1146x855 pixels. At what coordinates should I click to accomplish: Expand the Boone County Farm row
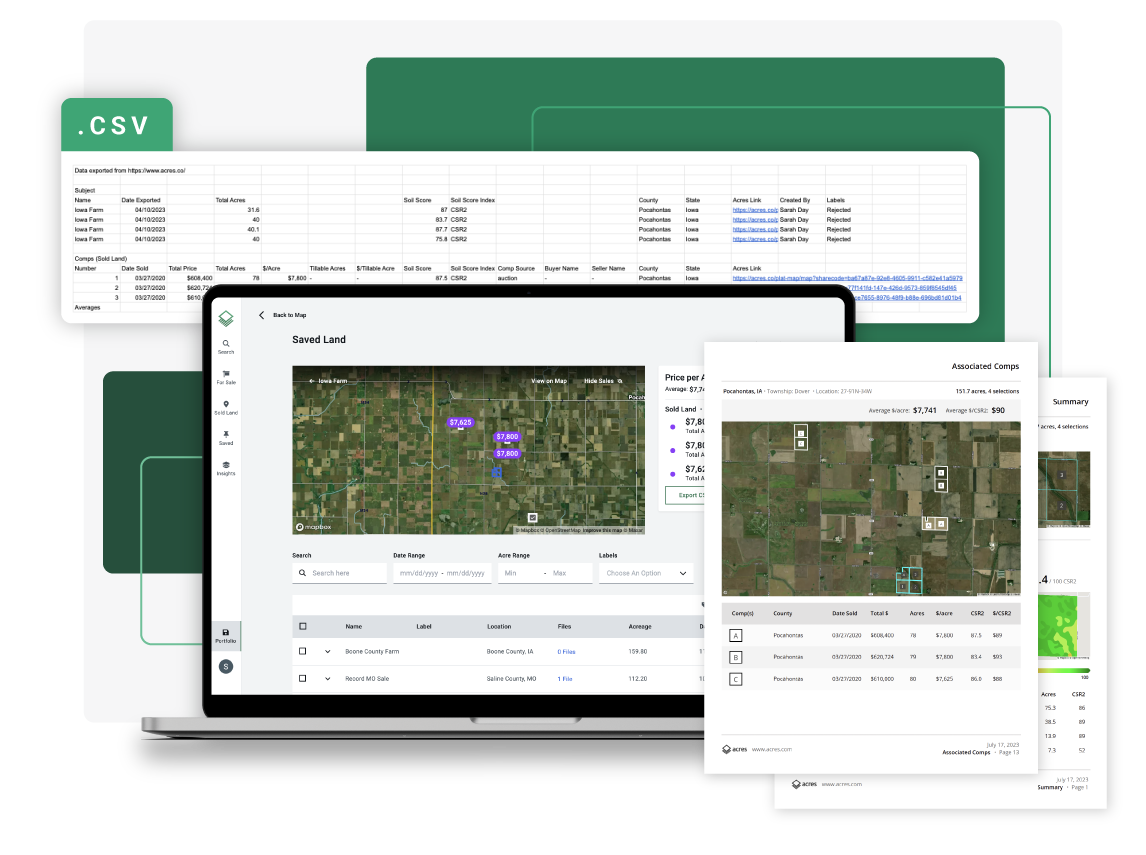pyautogui.click(x=328, y=651)
